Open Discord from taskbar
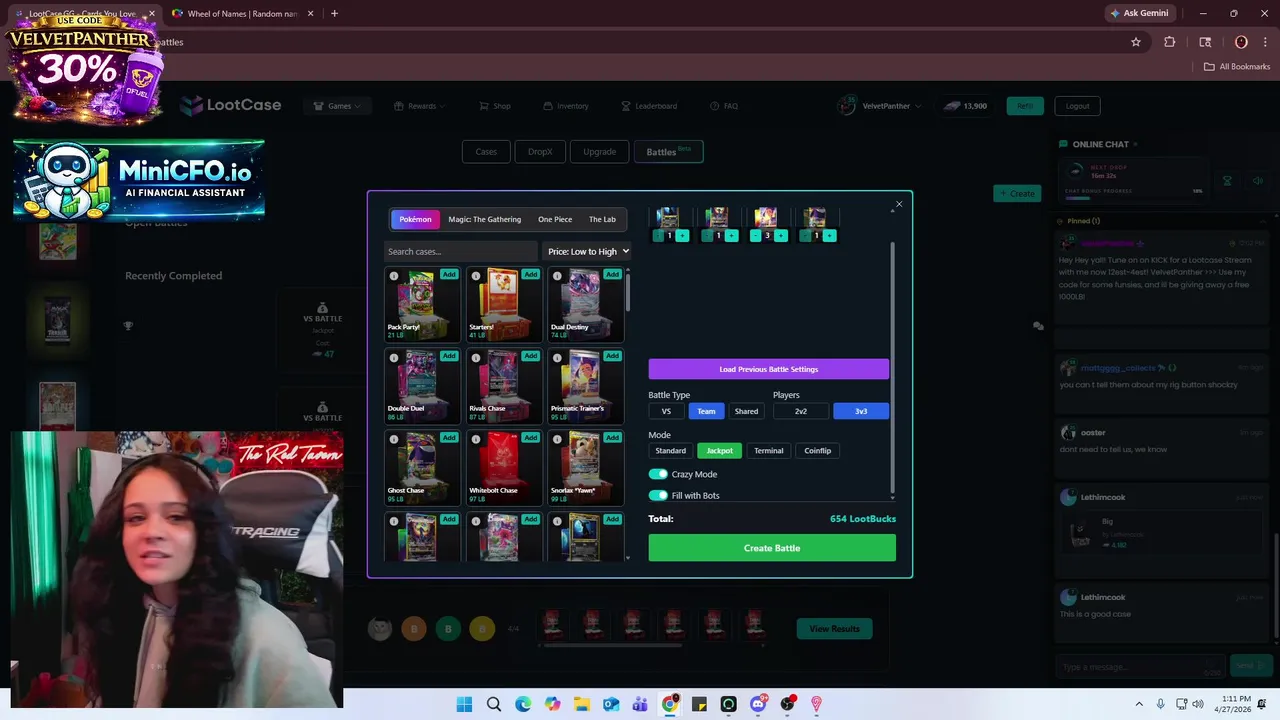 tap(758, 704)
